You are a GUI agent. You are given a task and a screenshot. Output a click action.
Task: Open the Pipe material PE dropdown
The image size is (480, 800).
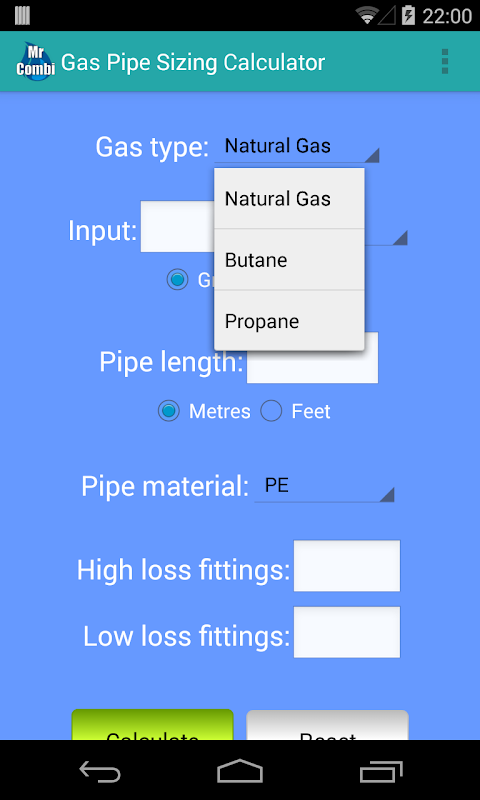pyautogui.click(x=324, y=486)
